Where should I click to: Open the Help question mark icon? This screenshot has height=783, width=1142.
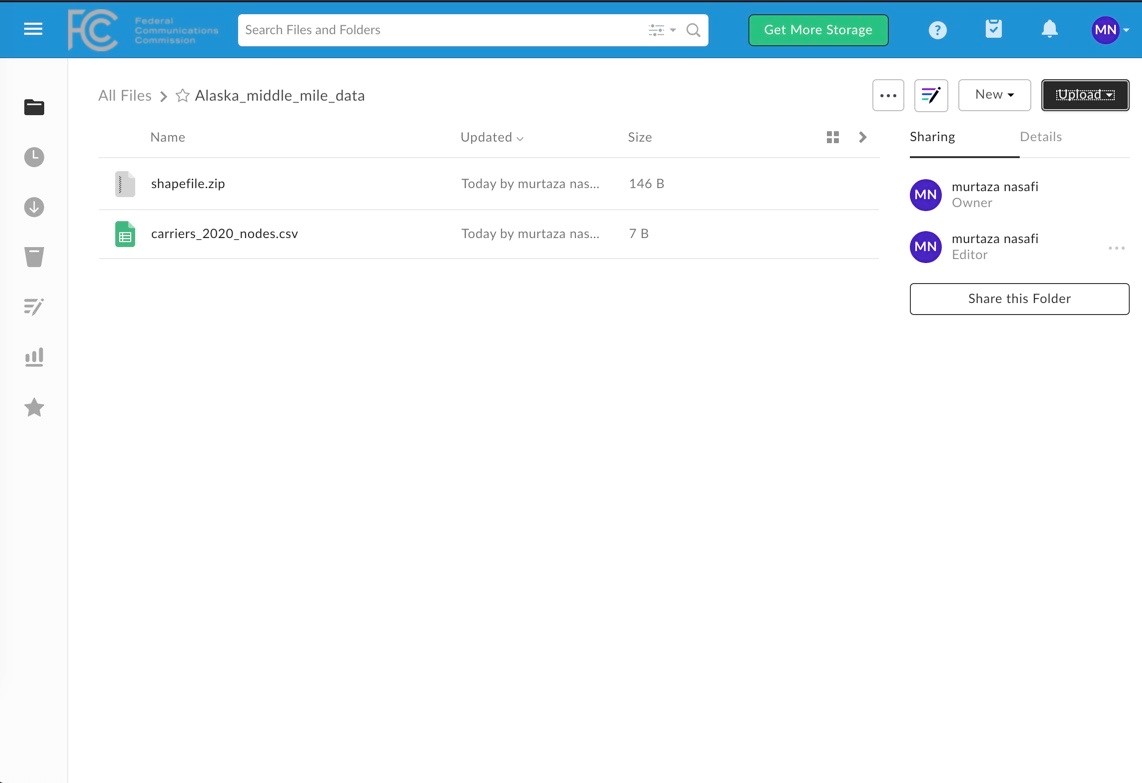[x=937, y=30]
